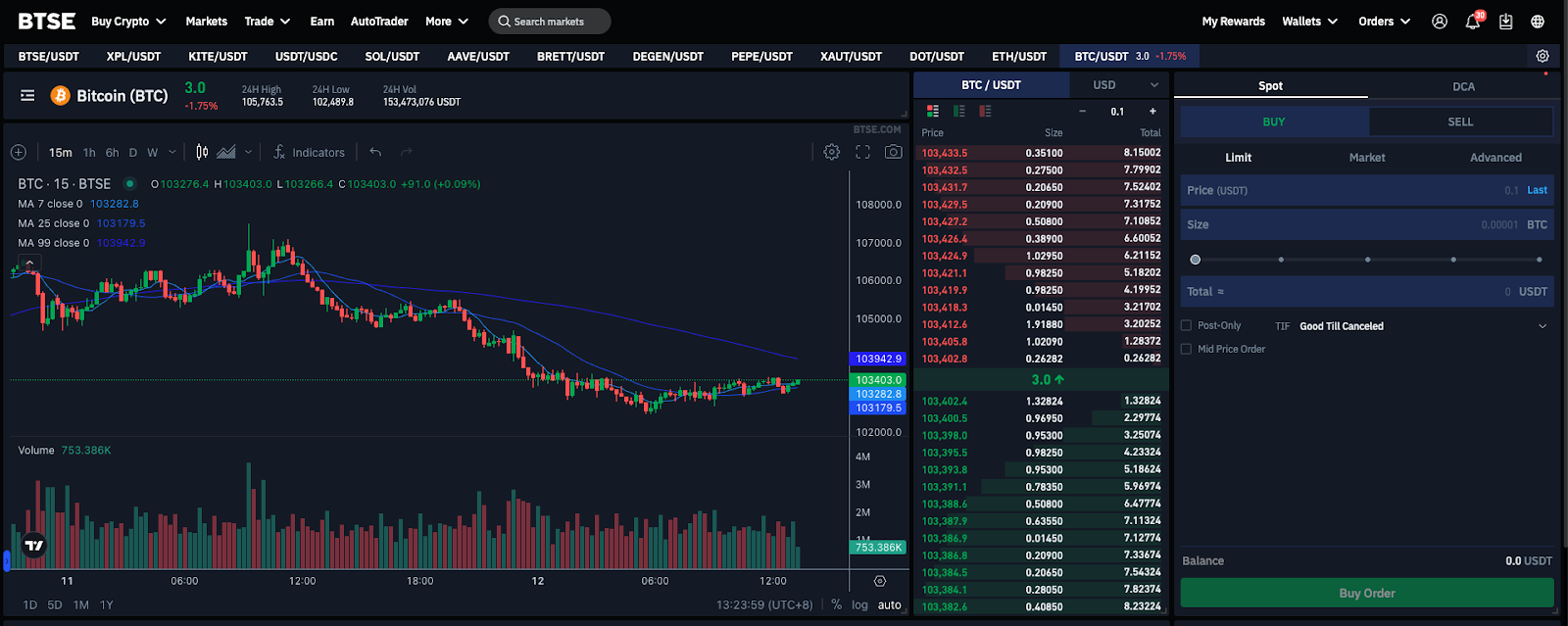1568x626 pixels.
Task: Open the user account profile icon
Action: tap(1439, 22)
